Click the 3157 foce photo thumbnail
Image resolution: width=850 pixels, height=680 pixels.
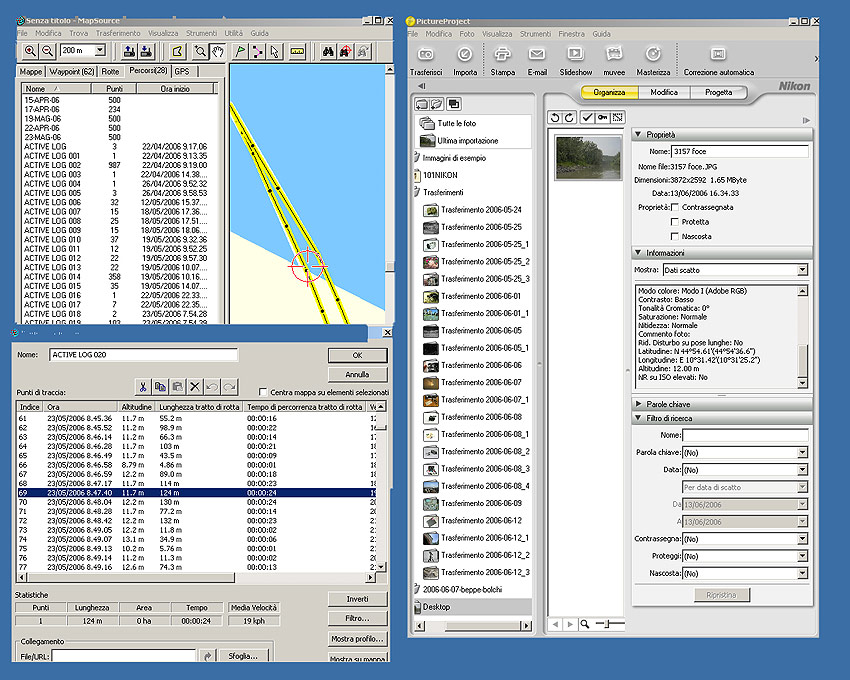pos(588,157)
